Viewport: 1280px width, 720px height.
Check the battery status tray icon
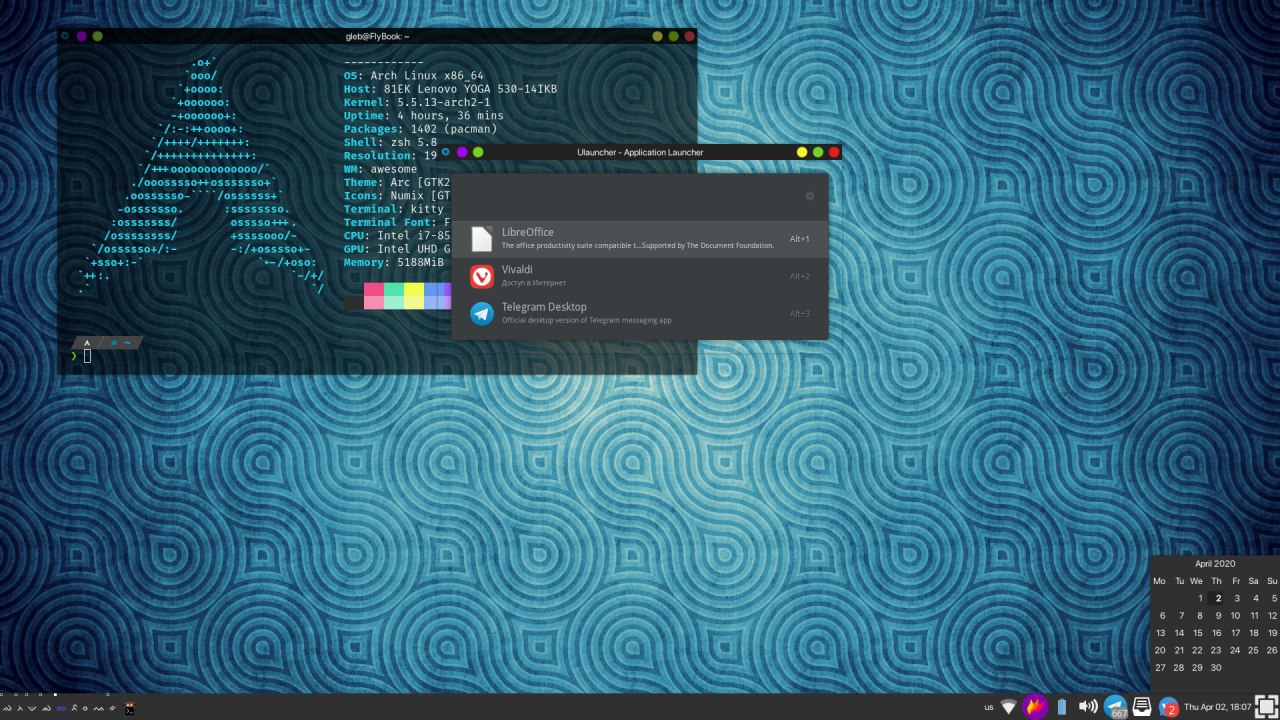click(x=1062, y=707)
